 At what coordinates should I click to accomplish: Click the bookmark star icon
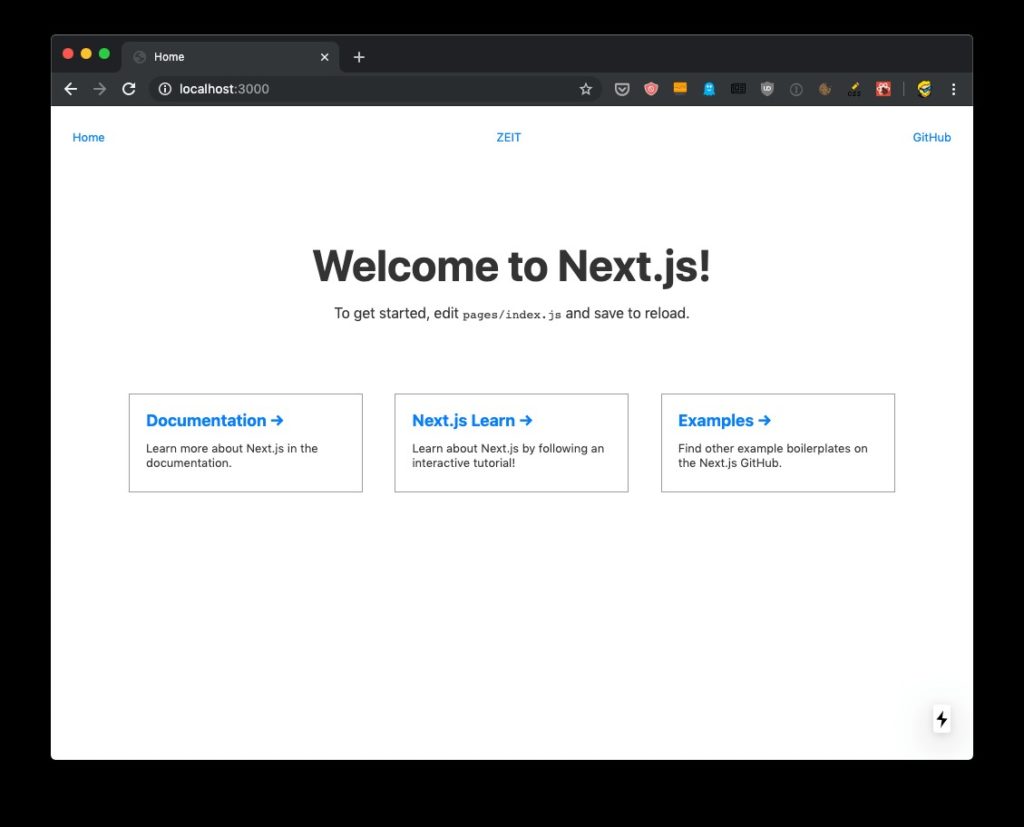586,89
